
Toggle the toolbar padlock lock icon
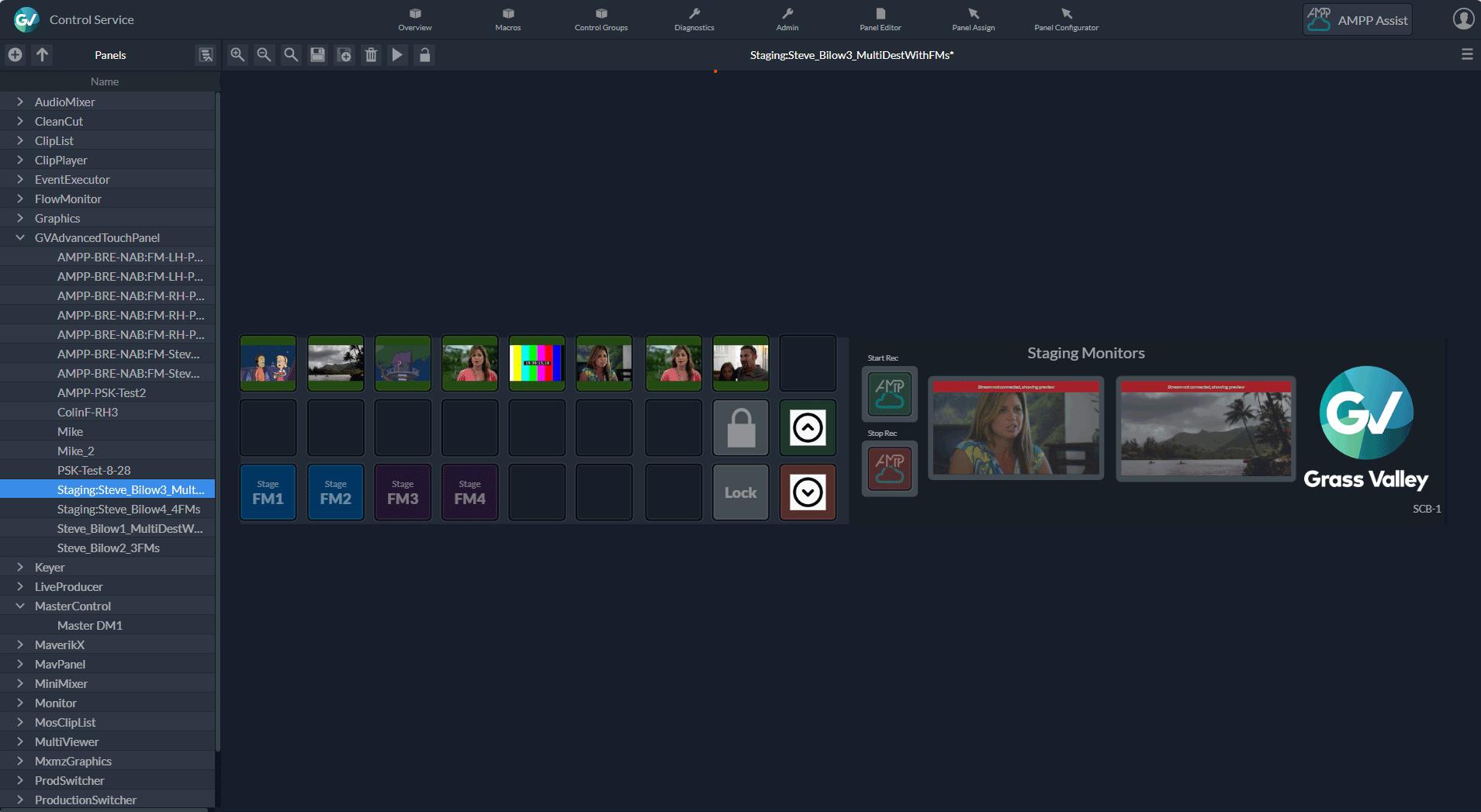(x=424, y=55)
